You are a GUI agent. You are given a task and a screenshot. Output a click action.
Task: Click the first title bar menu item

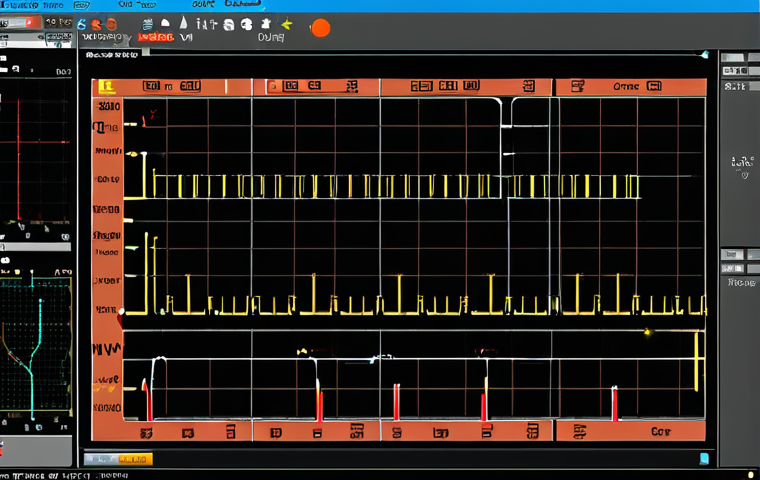click(x=32, y=5)
